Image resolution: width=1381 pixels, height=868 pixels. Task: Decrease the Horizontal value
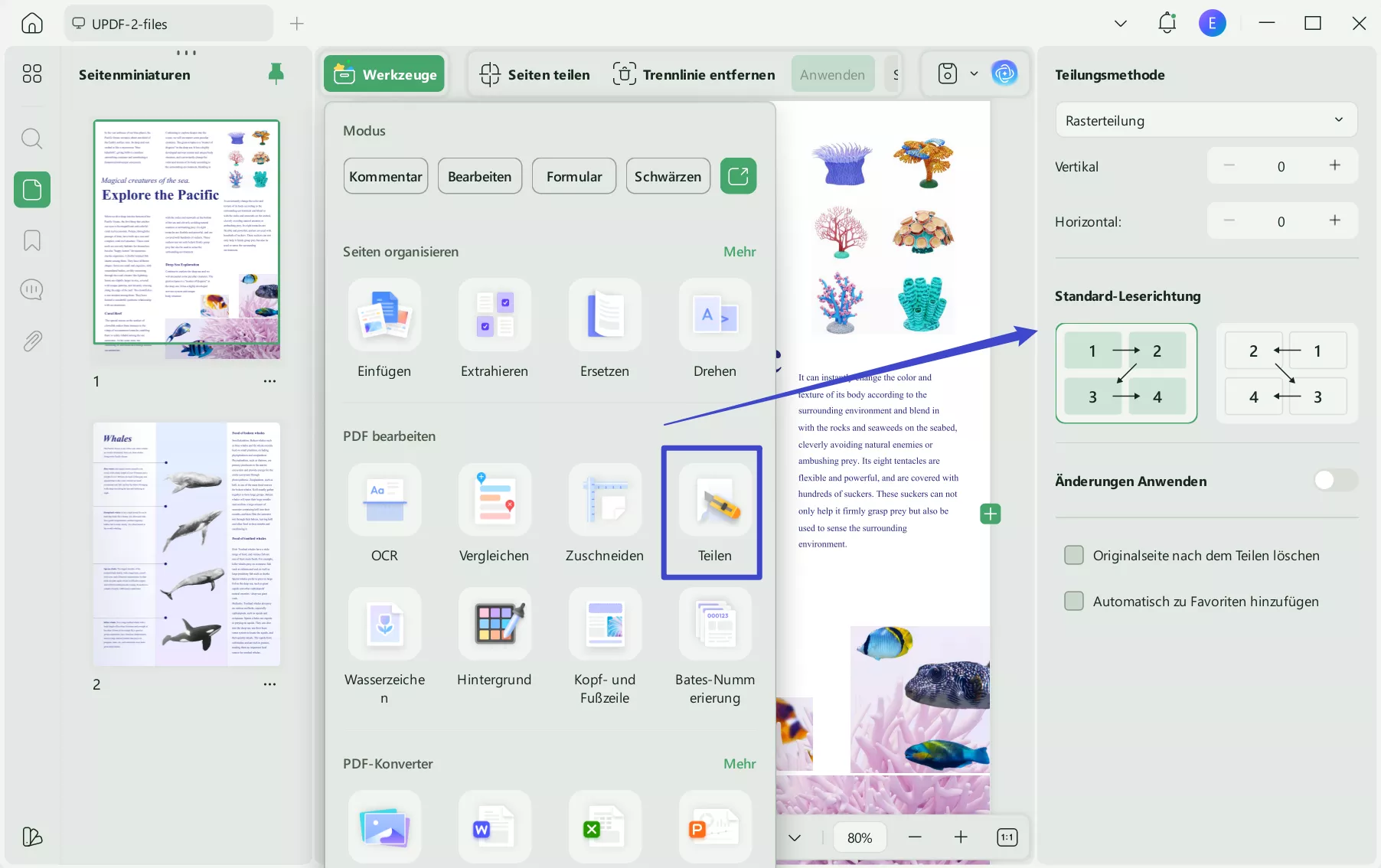point(1229,220)
